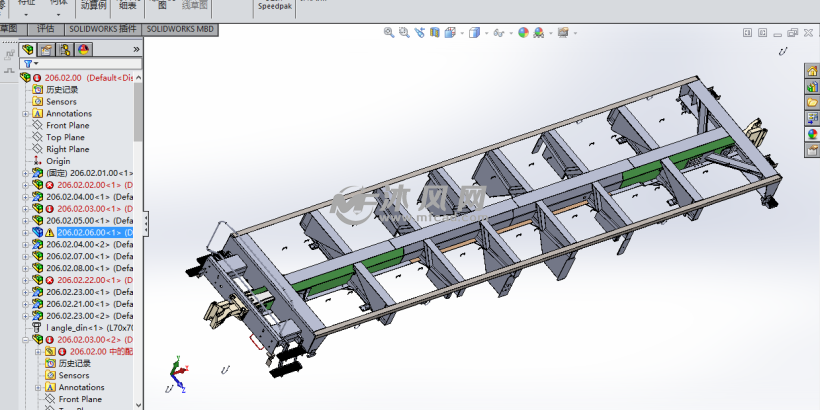Click the Previous View icon
820x410 pixels.
419,32
